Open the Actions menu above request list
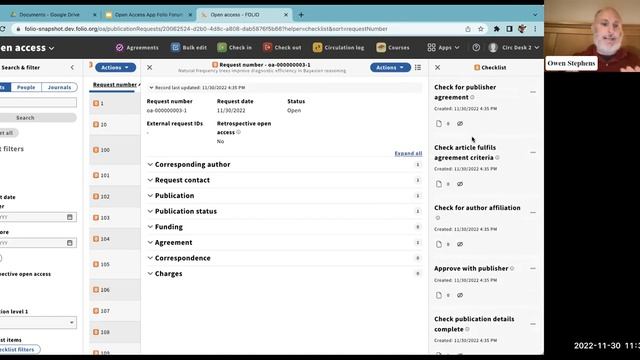Screen dimensions: 640x360 click(115, 68)
